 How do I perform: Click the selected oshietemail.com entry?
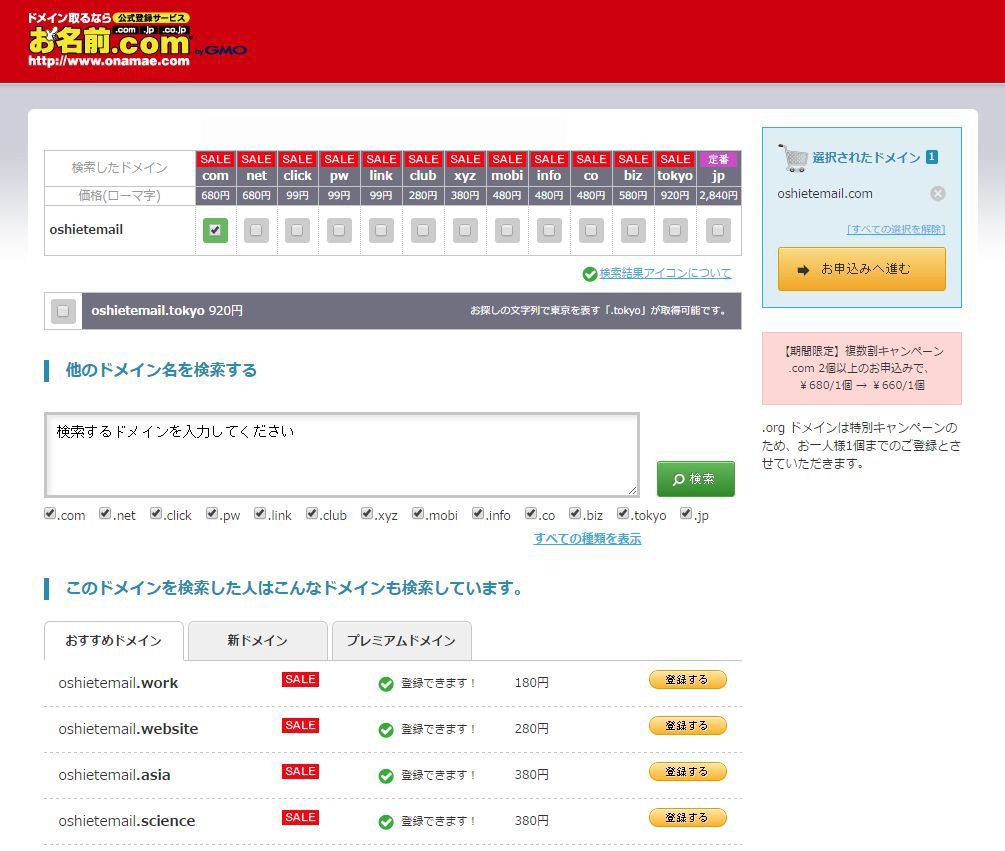pos(825,194)
